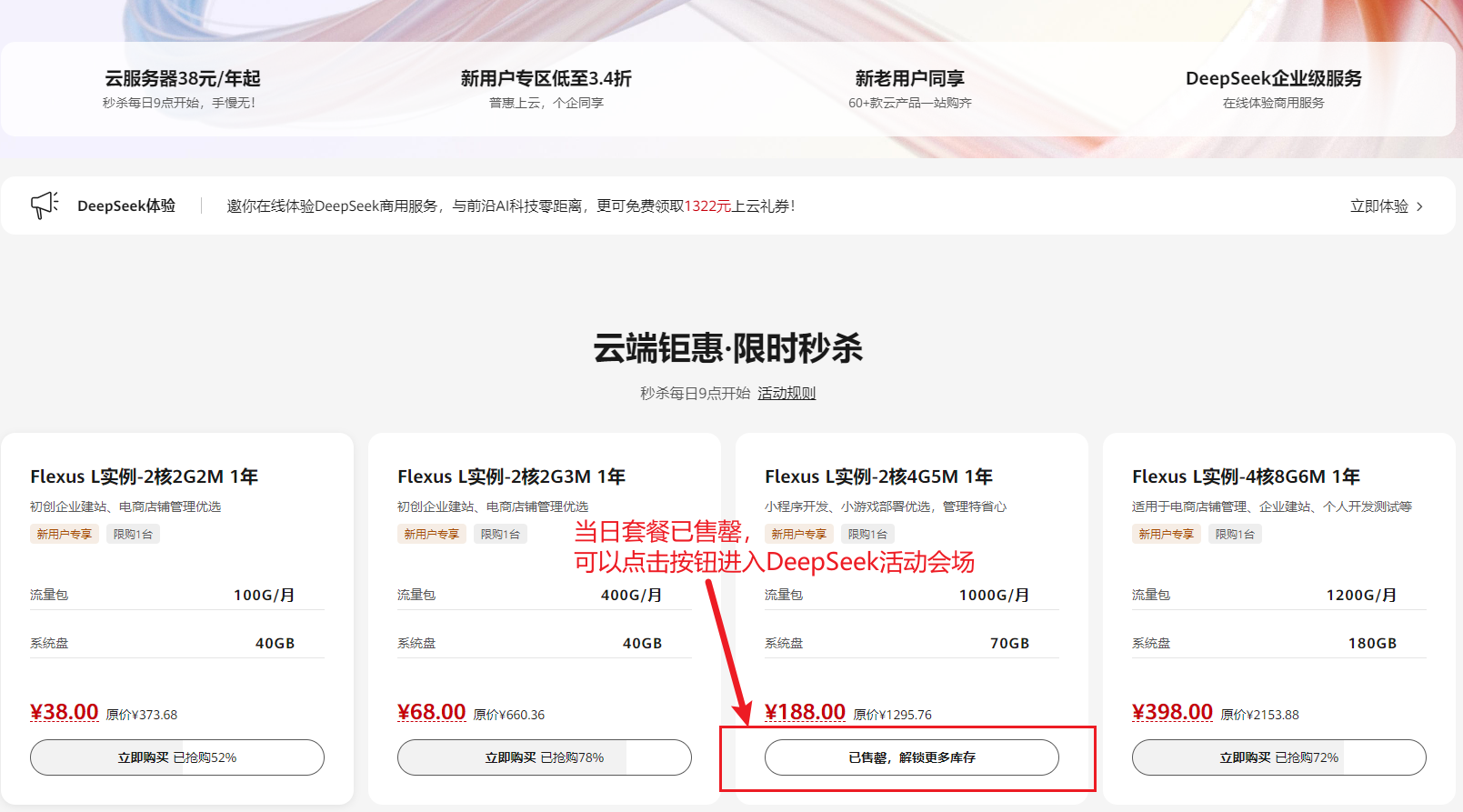Click 立即购买 for the ¥68.00 plan
The width and height of the screenshot is (1463, 812).
(x=545, y=757)
